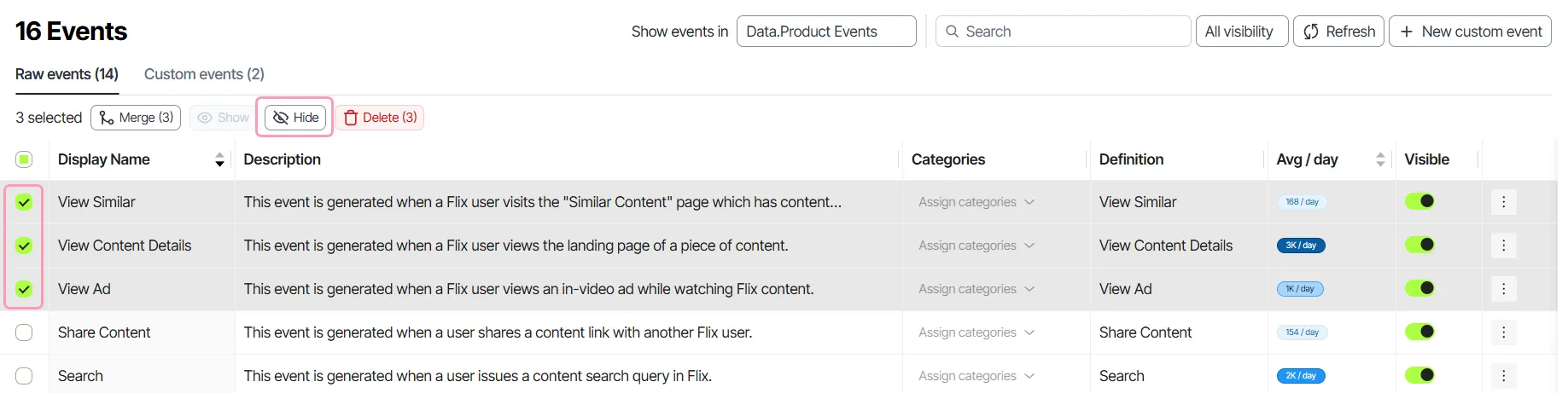Open the Data.Product Events selector
The image size is (1568, 393).
pyautogui.click(x=826, y=32)
